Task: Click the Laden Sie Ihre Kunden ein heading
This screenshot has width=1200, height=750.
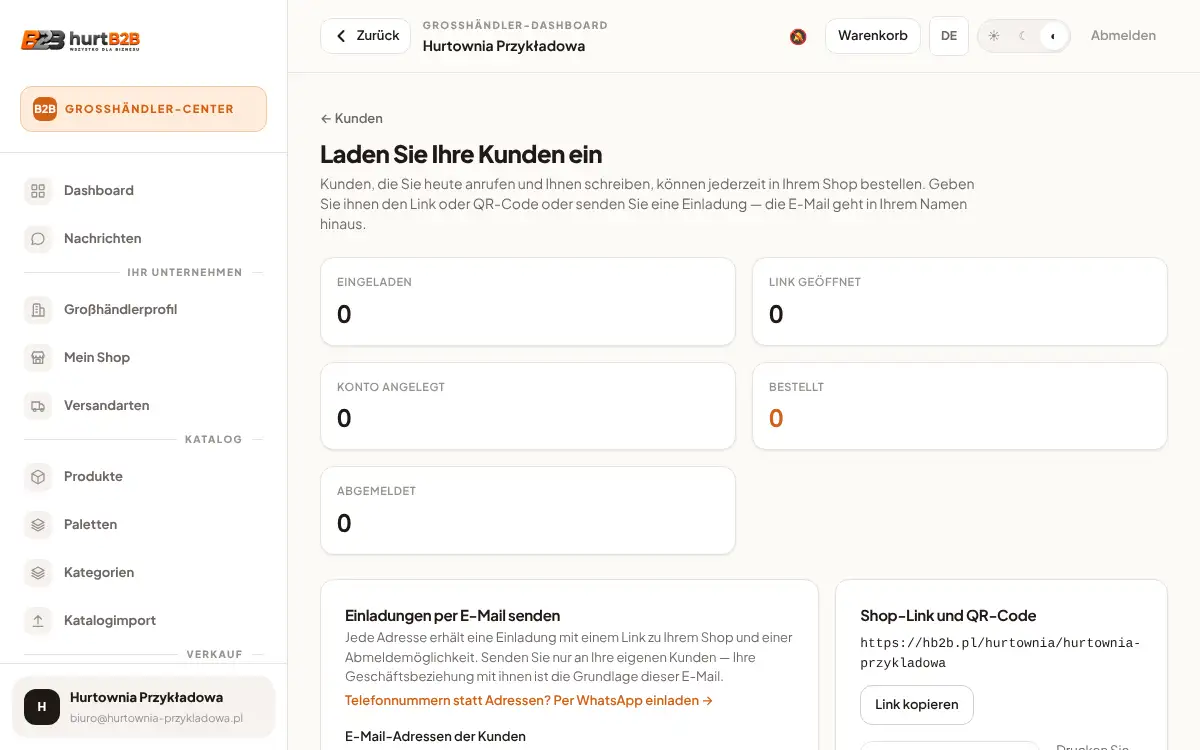Action: [x=461, y=154]
